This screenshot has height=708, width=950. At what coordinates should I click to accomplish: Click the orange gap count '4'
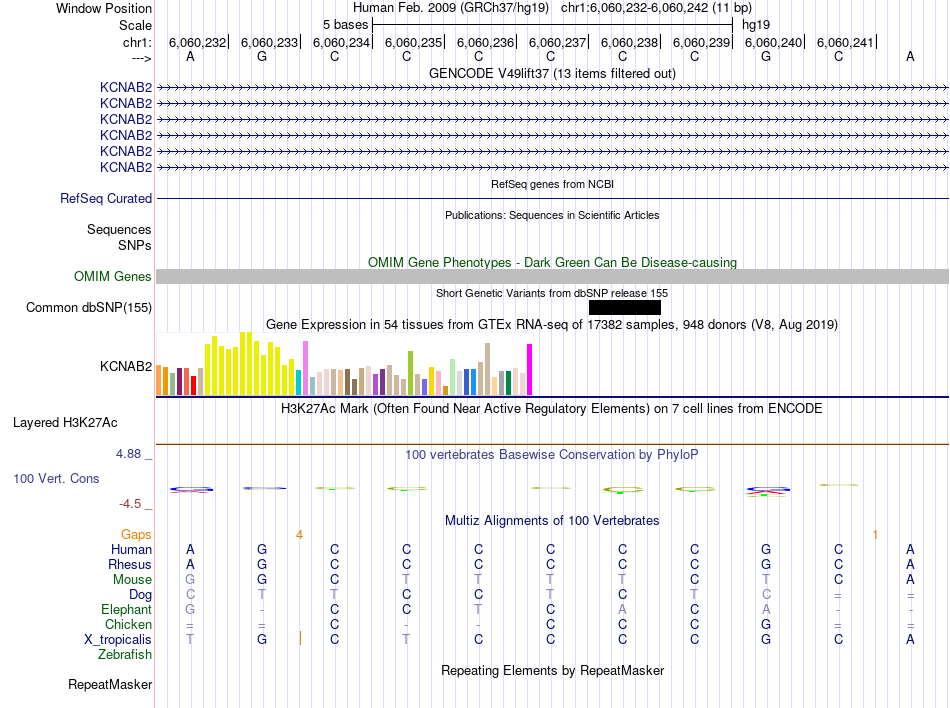tap(299, 534)
